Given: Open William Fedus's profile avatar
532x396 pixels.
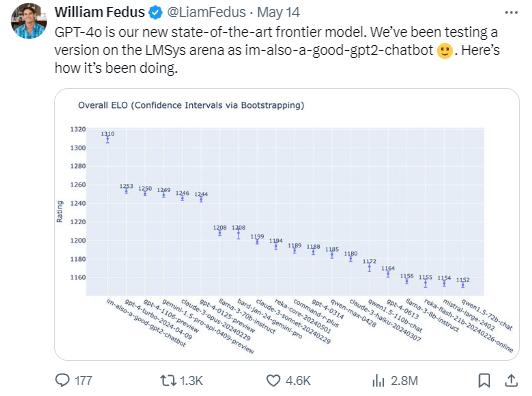Looking at the screenshot, I should pos(29,21).
